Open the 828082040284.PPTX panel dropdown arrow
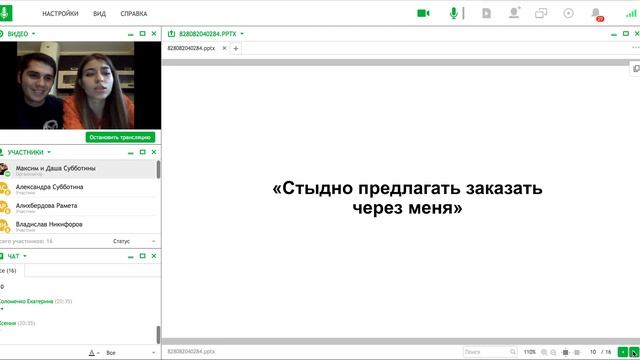This screenshot has width=640, height=360. click(x=242, y=34)
